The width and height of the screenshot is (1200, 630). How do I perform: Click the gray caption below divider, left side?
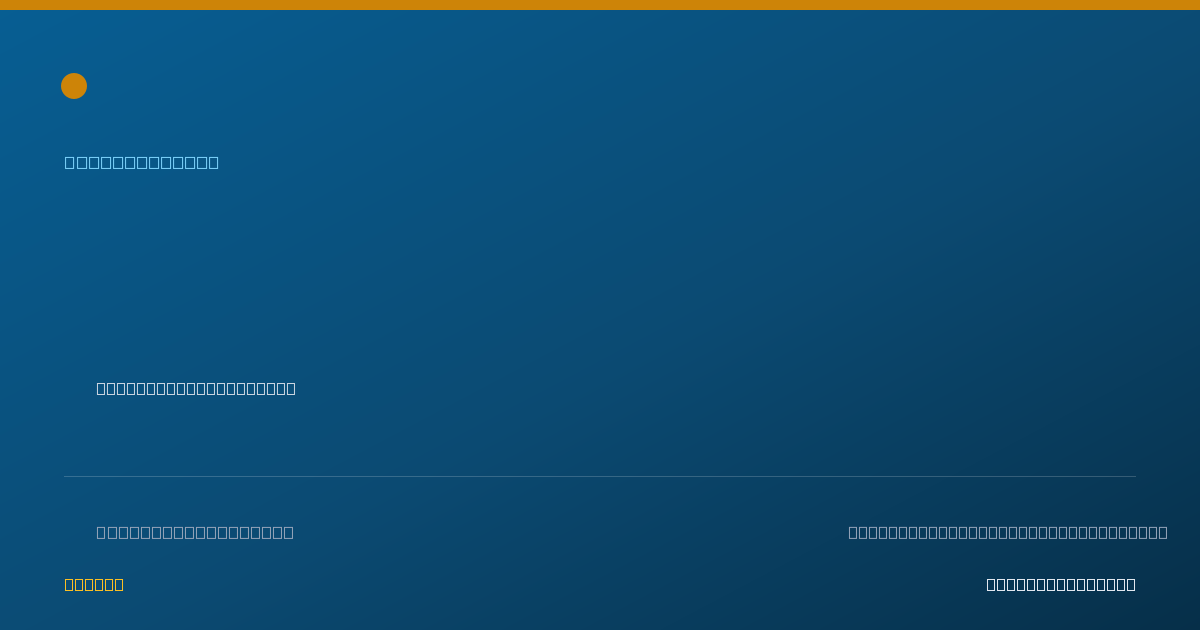pyautogui.click(x=195, y=532)
